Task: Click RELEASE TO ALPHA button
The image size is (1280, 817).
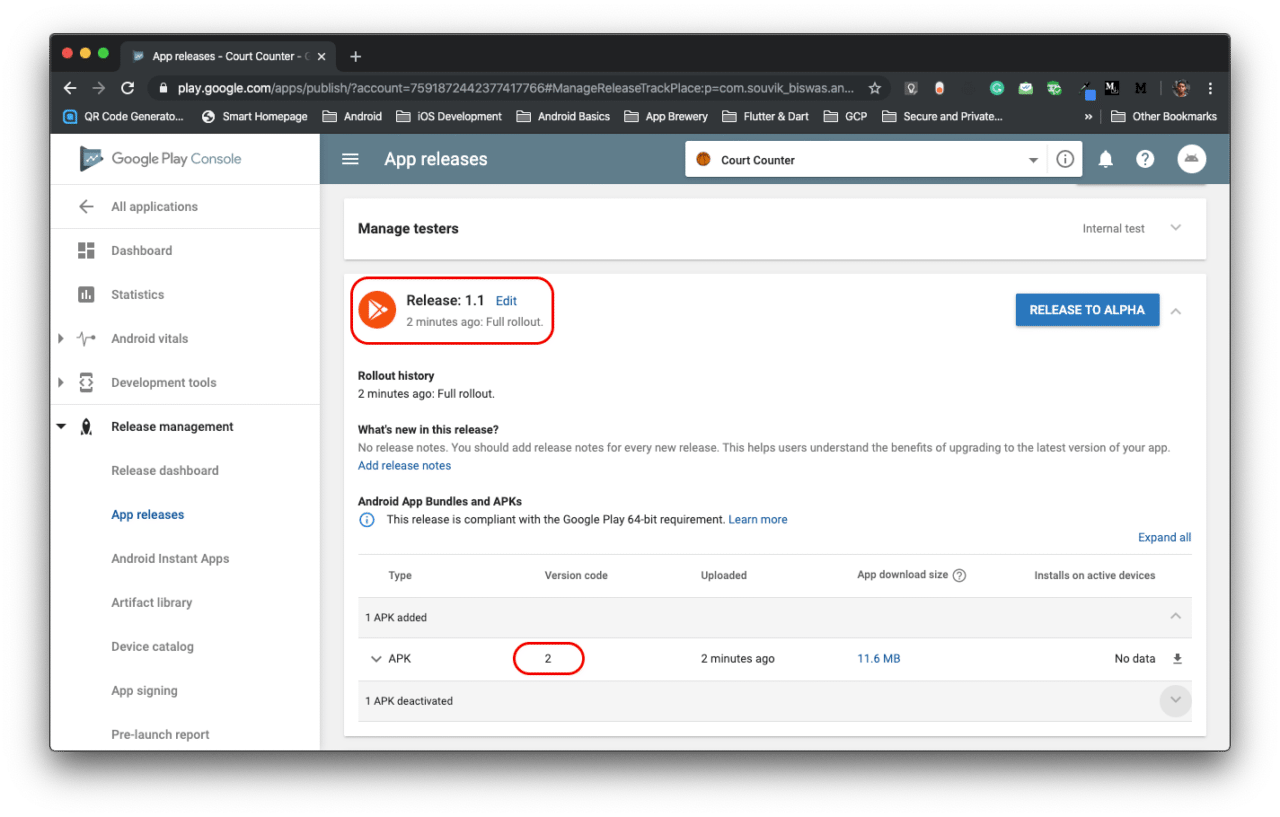Action: pyautogui.click(x=1087, y=310)
